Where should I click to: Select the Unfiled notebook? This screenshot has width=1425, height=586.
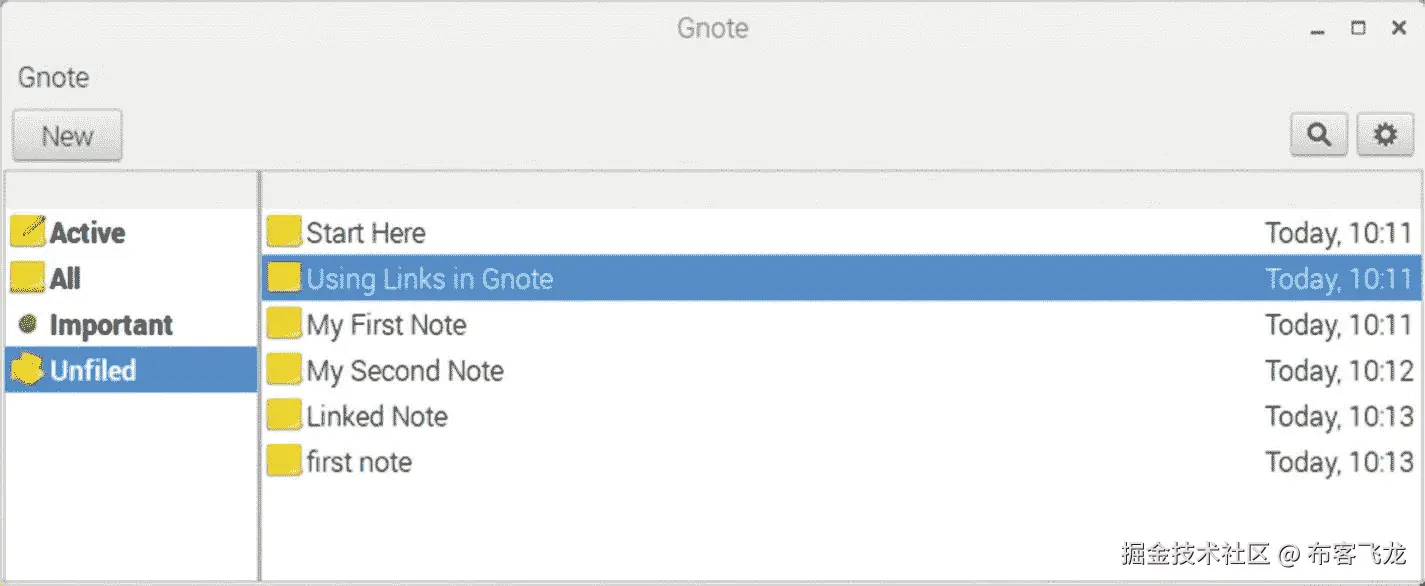tap(93, 371)
